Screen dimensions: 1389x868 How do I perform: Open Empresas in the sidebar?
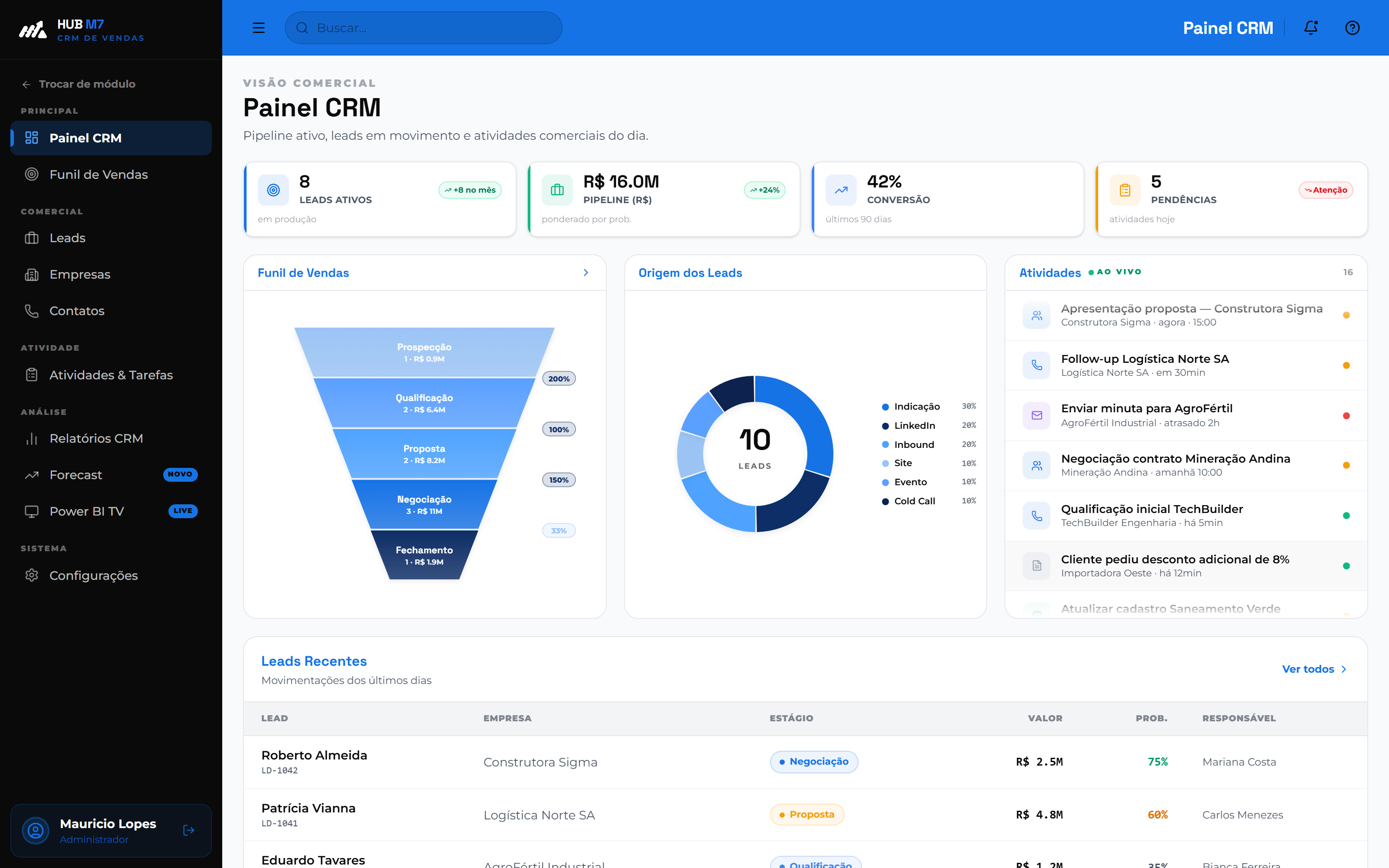tap(111, 274)
